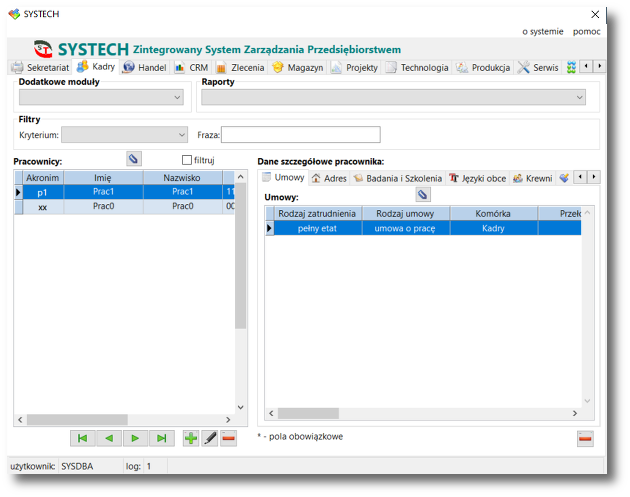Add a new employee with plus icon
This screenshot has height=497, width=630.
pyautogui.click(x=191, y=438)
